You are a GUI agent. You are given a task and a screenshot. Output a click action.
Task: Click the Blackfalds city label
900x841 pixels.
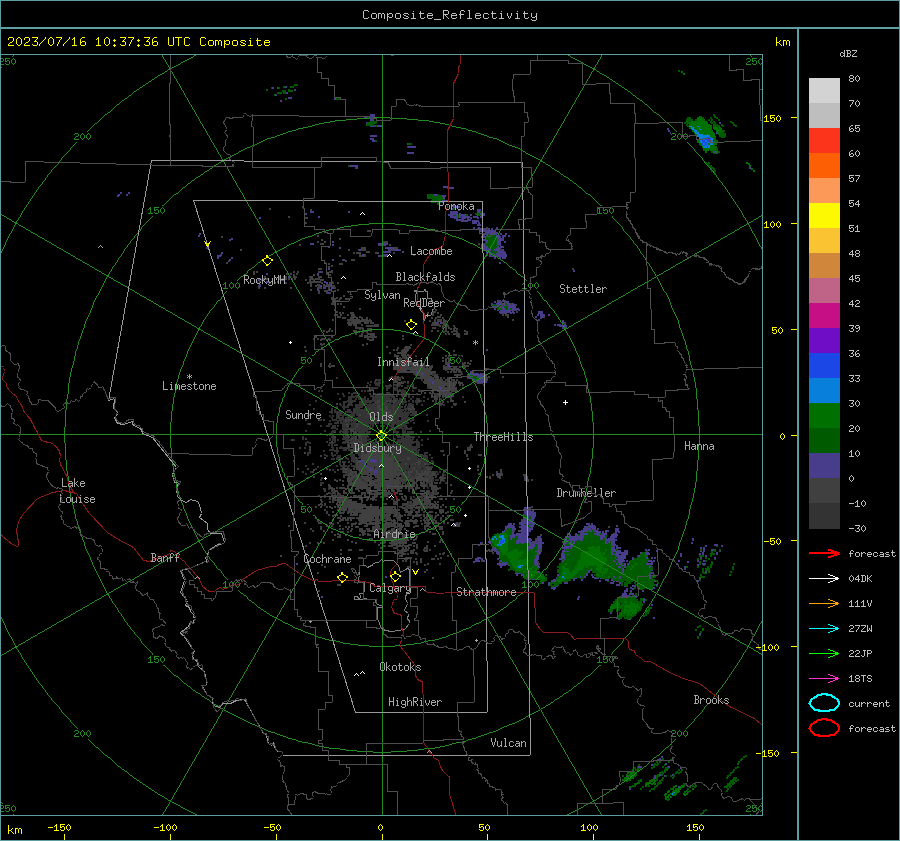click(425, 277)
